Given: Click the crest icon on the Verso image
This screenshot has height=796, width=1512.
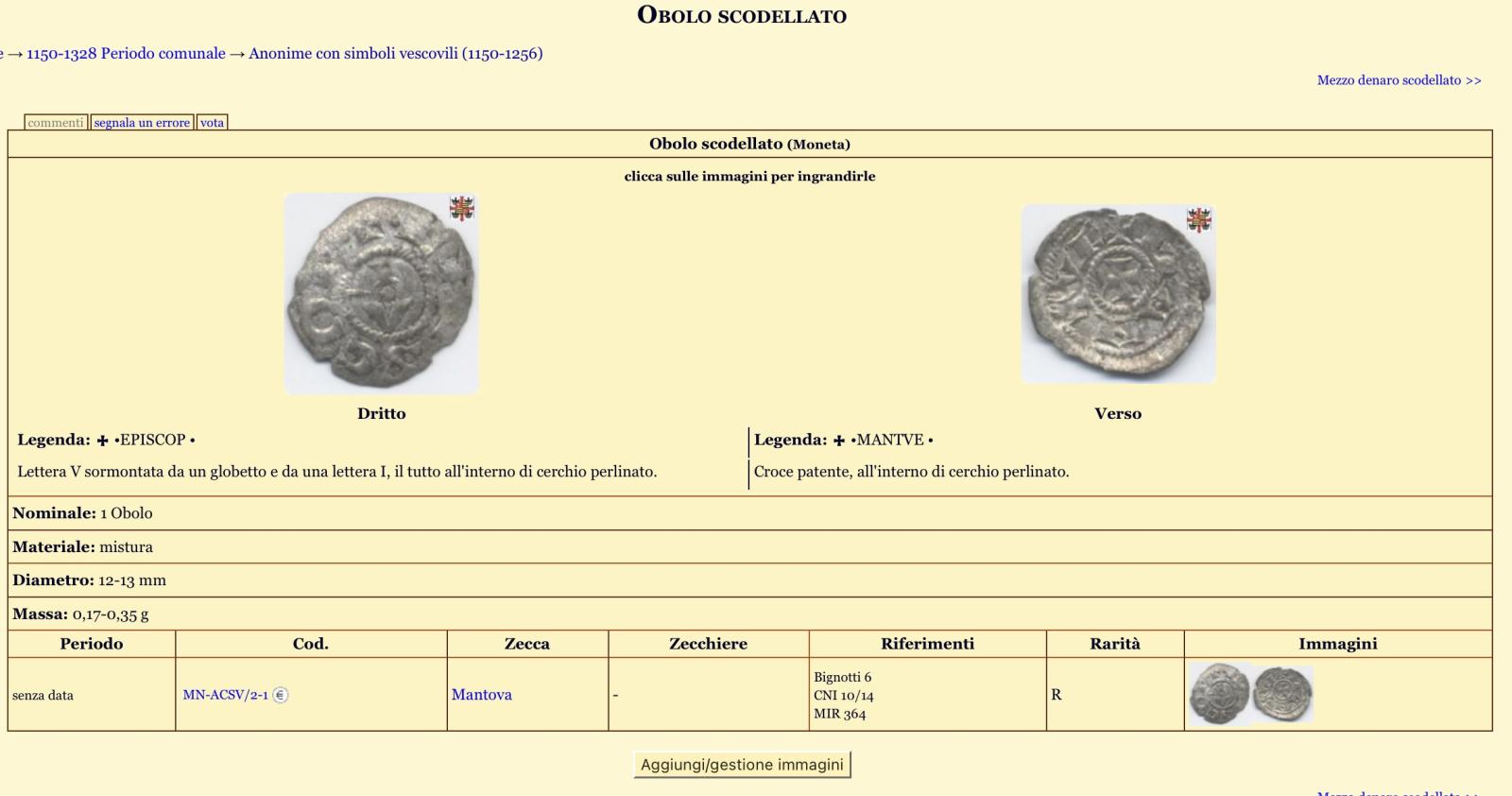Looking at the screenshot, I should [1199, 219].
